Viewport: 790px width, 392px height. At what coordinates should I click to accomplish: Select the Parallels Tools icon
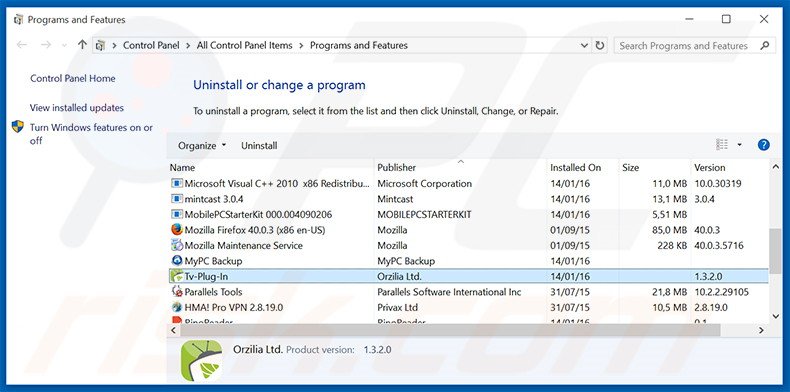[x=177, y=292]
